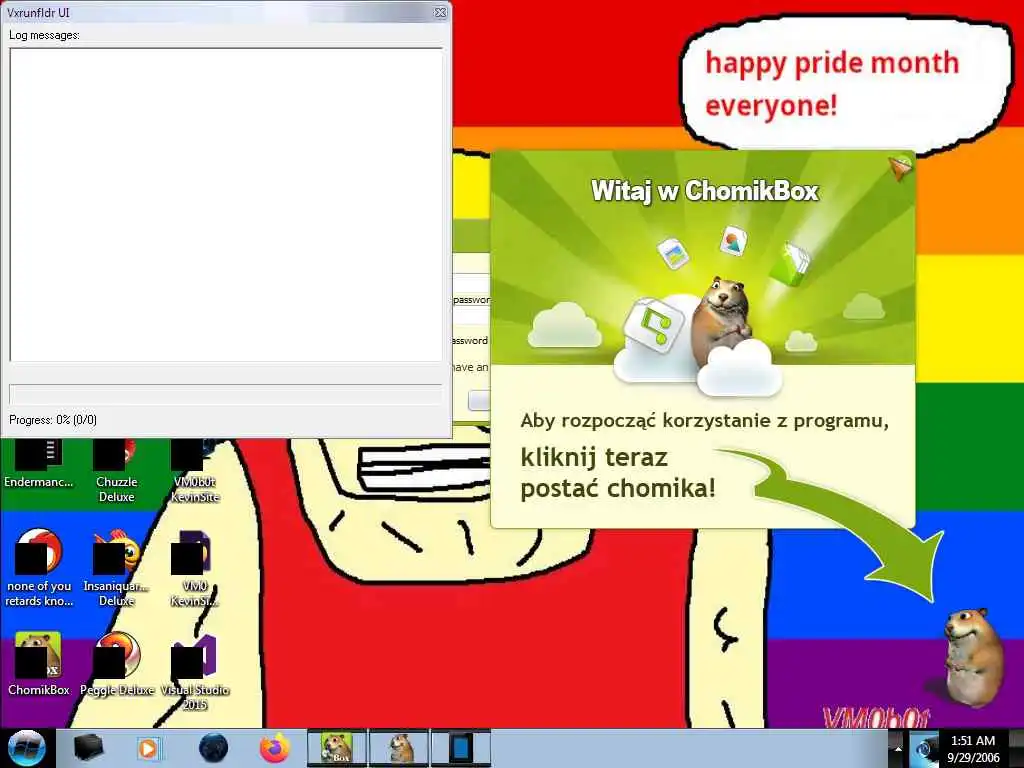1024x768 pixels.
Task: Switch to the blue device taskbar button
Action: [460, 748]
